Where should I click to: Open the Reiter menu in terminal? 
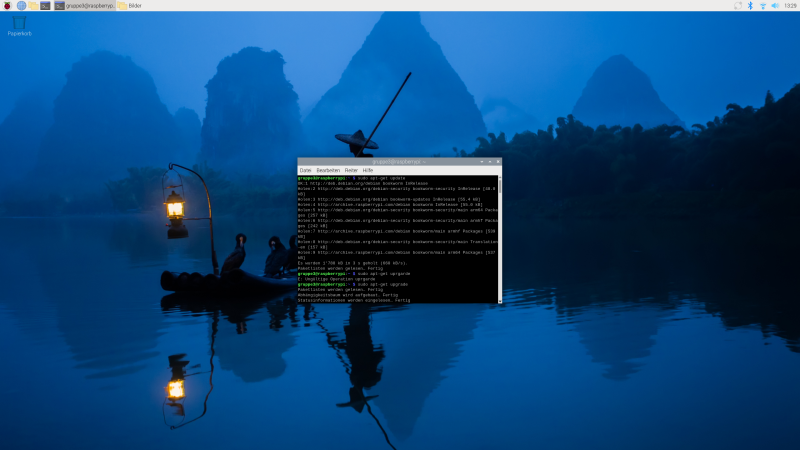351,170
